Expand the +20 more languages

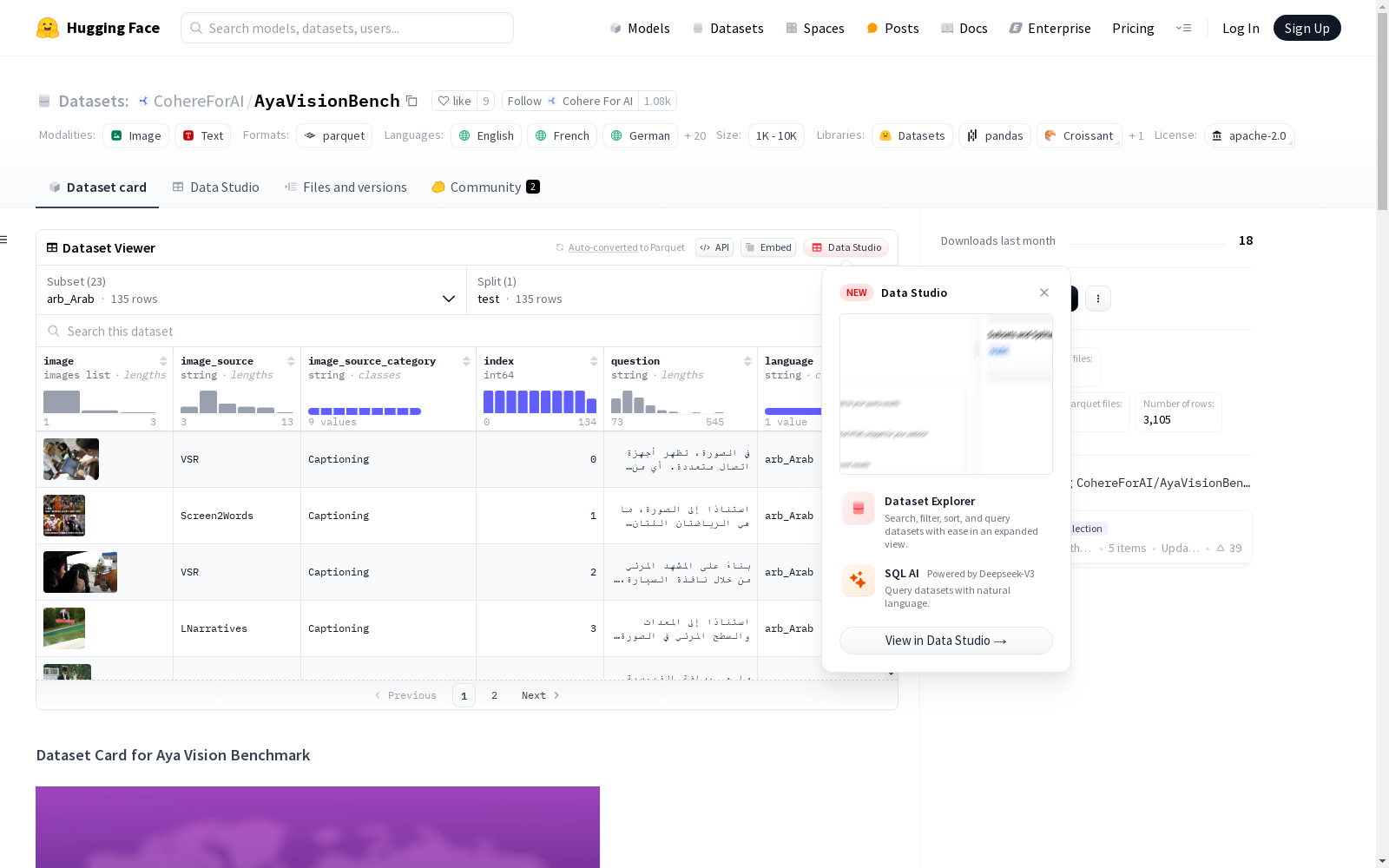pos(695,135)
